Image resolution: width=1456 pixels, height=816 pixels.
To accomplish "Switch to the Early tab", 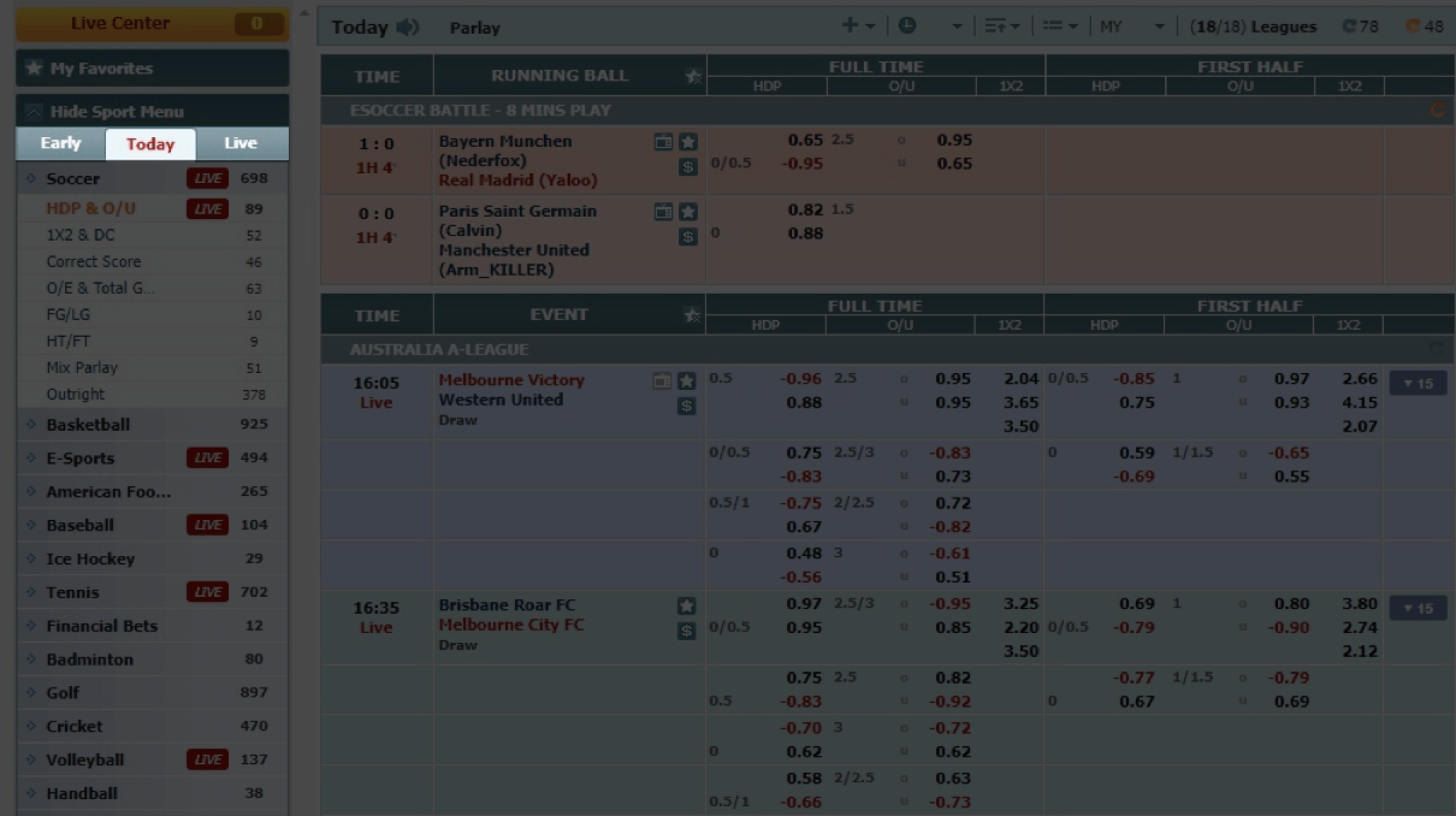I will point(61,144).
